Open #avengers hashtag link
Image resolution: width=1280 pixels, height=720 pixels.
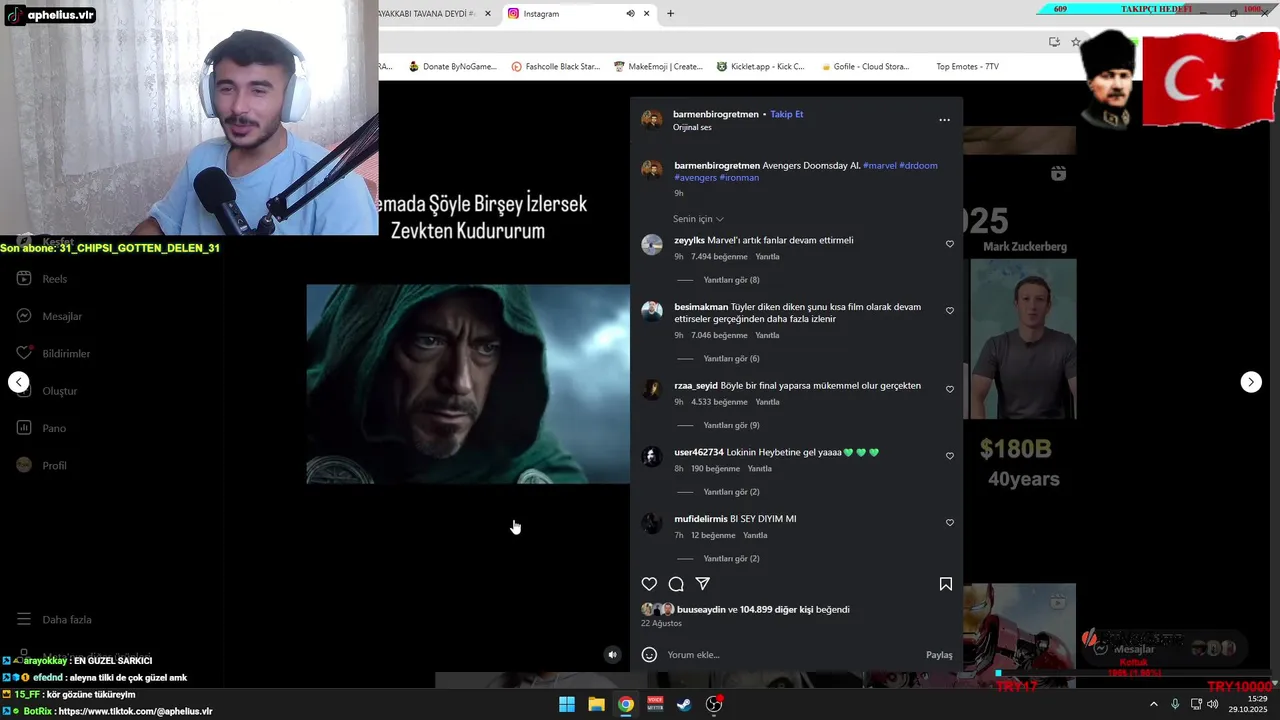695,178
